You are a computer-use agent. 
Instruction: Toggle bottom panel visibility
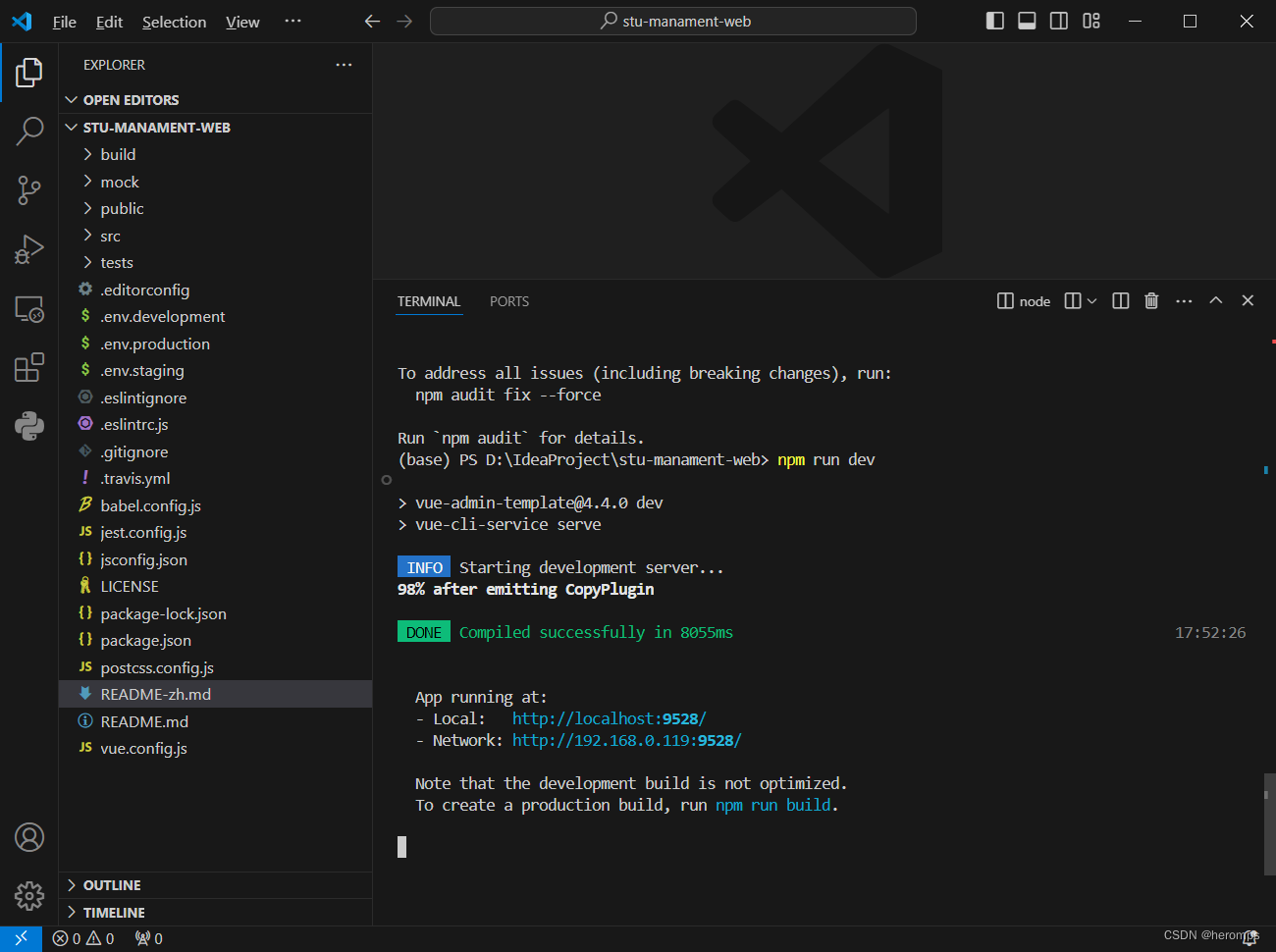click(x=1027, y=21)
